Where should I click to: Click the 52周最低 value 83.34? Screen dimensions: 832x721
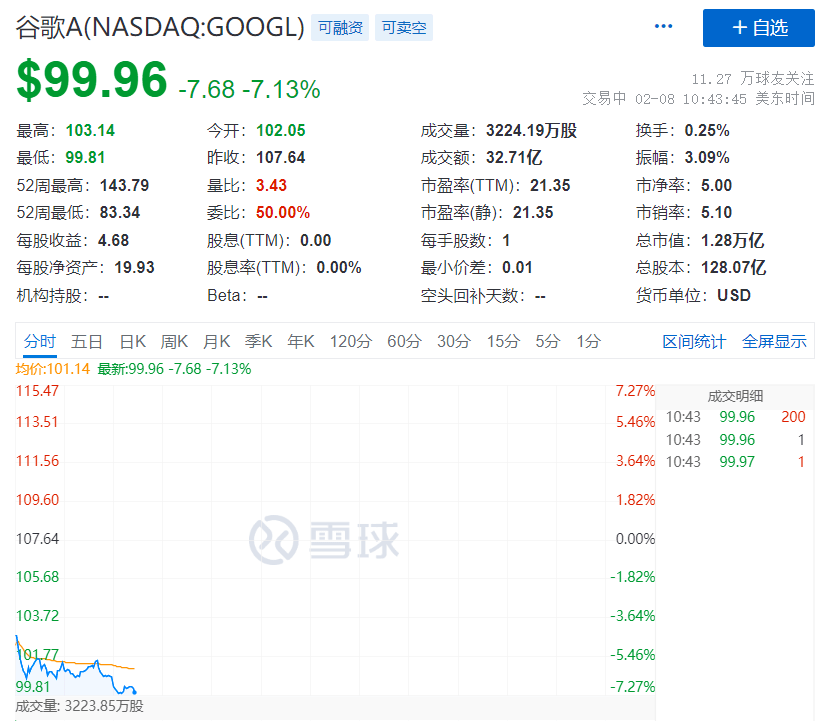(x=120, y=213)
